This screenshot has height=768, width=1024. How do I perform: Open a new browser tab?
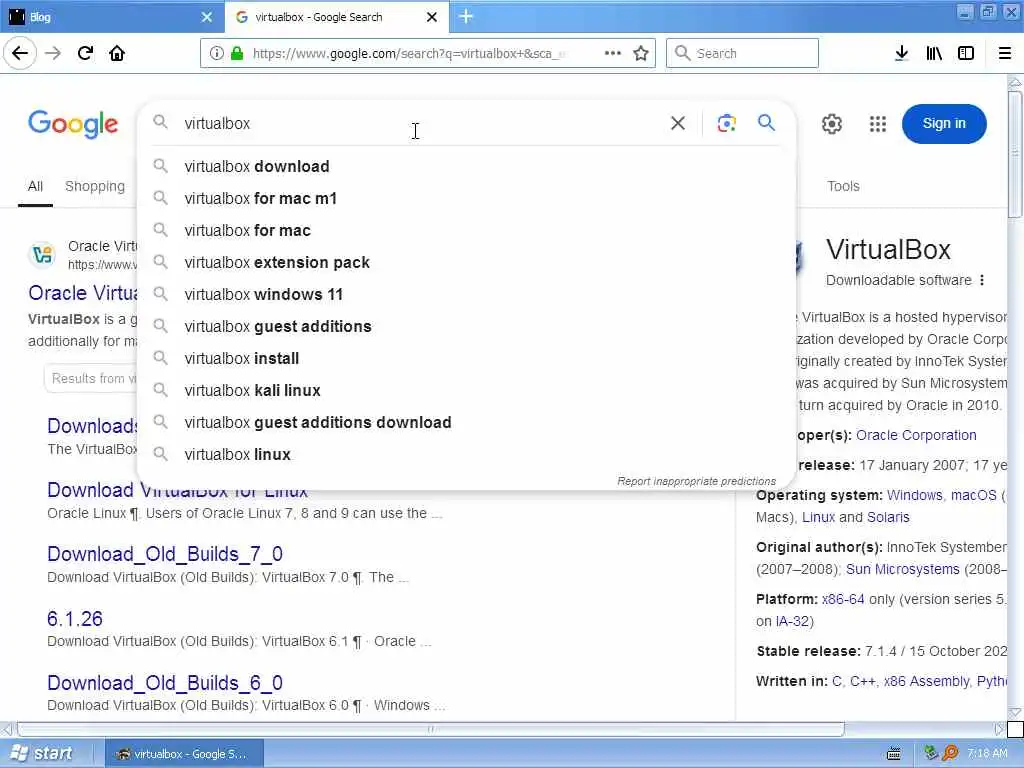466,16
